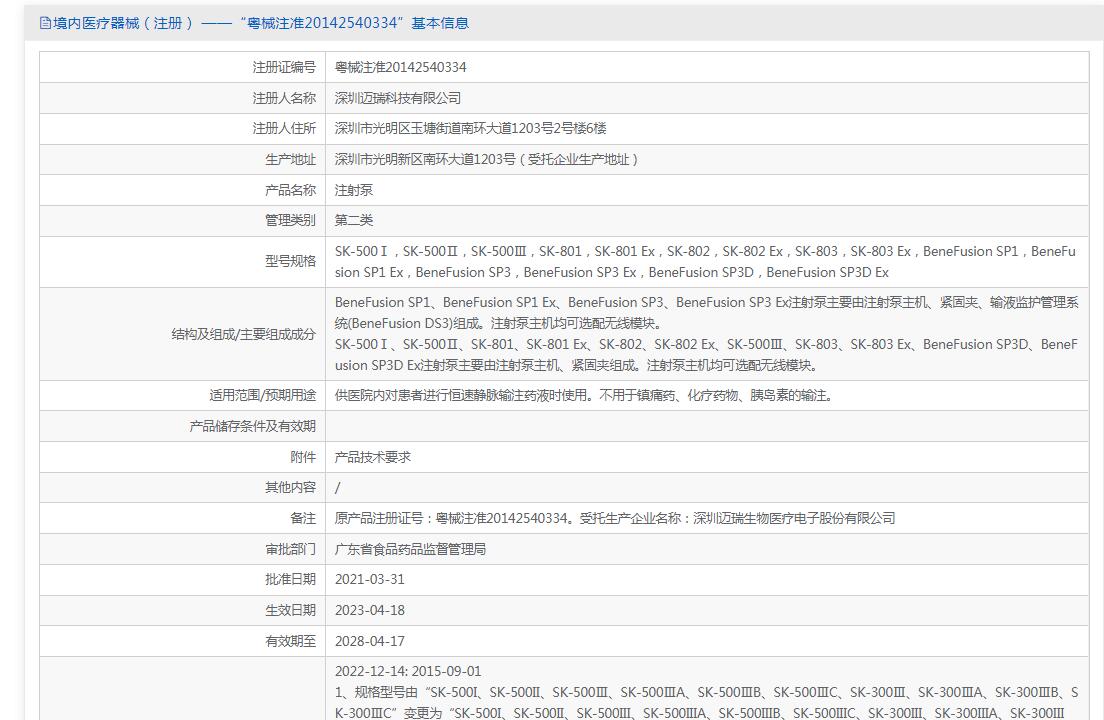1104x720 pixels.
Task: Click effective date 2023-04-18
Action: click(370, 611)
